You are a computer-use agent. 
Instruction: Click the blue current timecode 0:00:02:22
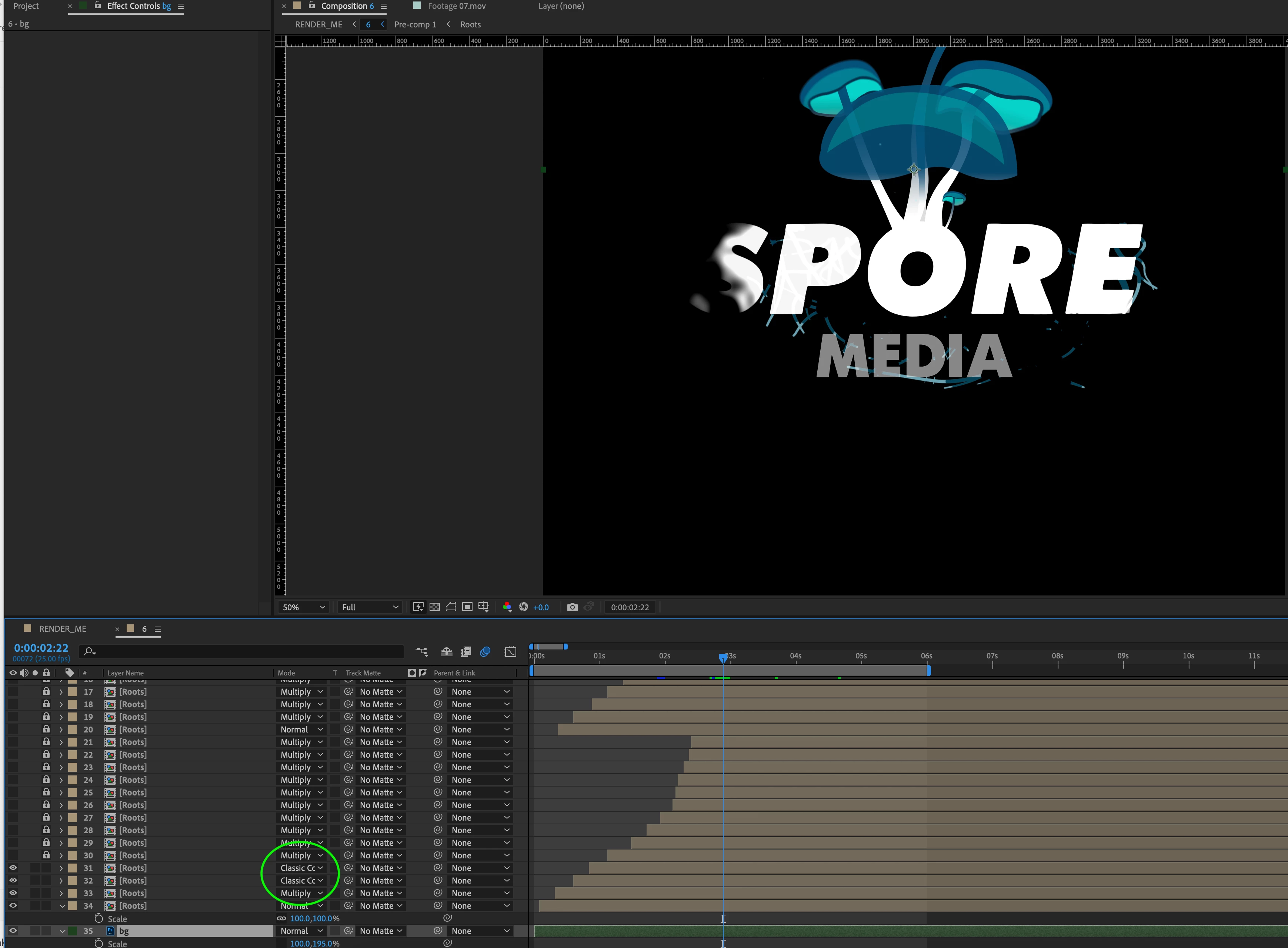coord(41,648)
